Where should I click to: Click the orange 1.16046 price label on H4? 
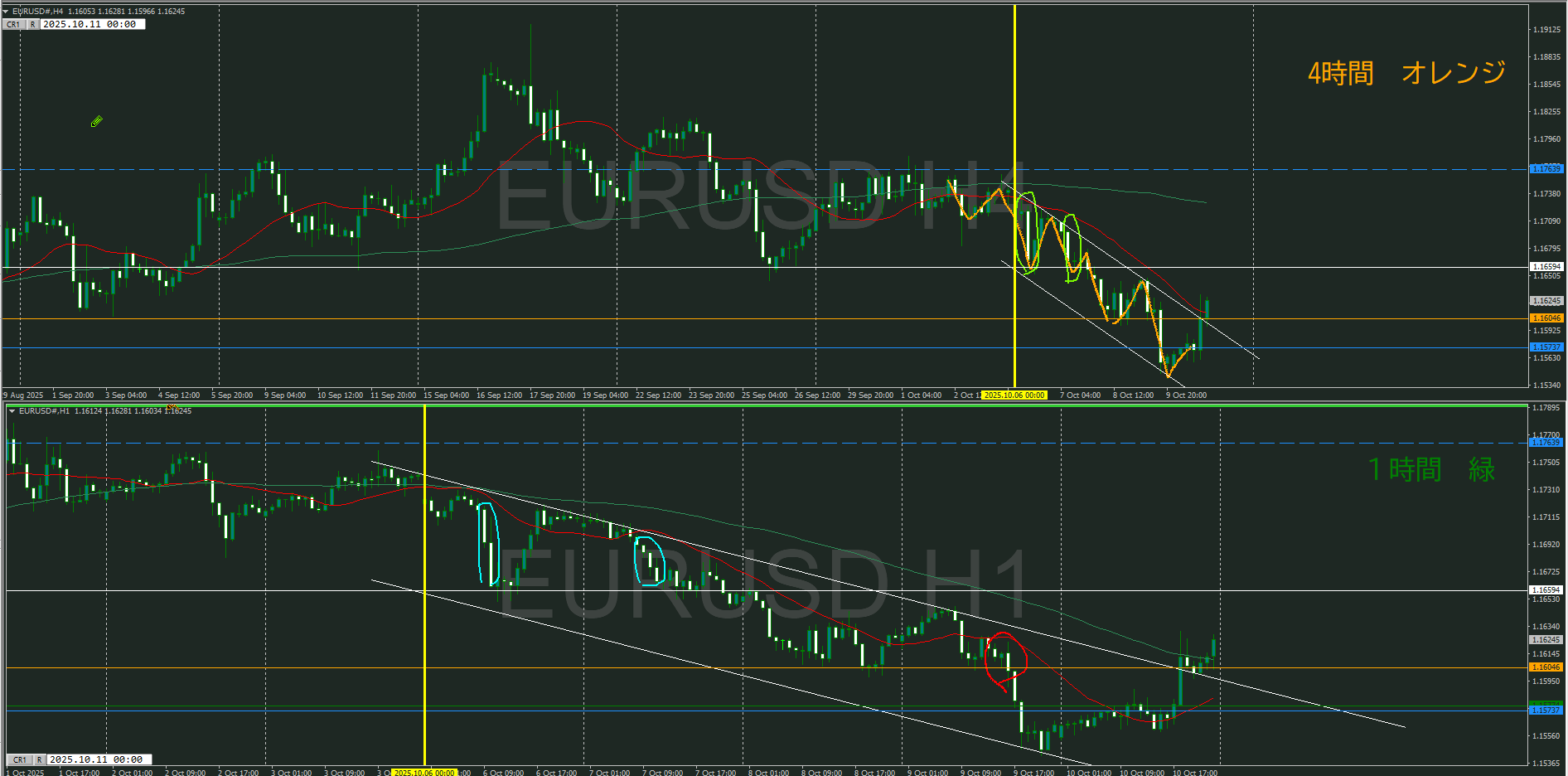[x=1546, y=318]
